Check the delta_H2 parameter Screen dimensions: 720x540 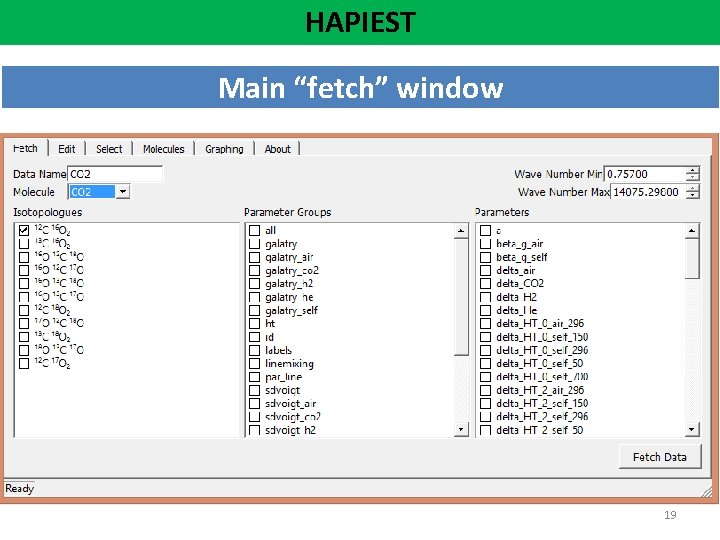pyautogui.click(x=485, y=297)
